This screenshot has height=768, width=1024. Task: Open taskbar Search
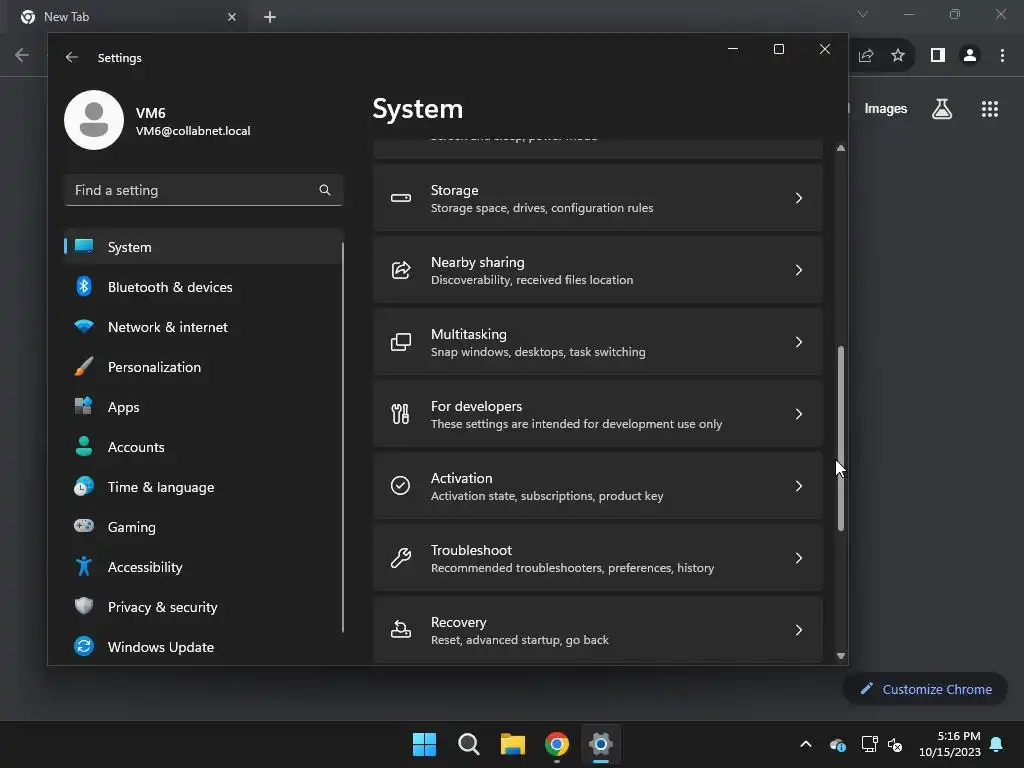(x=469, y=744)
